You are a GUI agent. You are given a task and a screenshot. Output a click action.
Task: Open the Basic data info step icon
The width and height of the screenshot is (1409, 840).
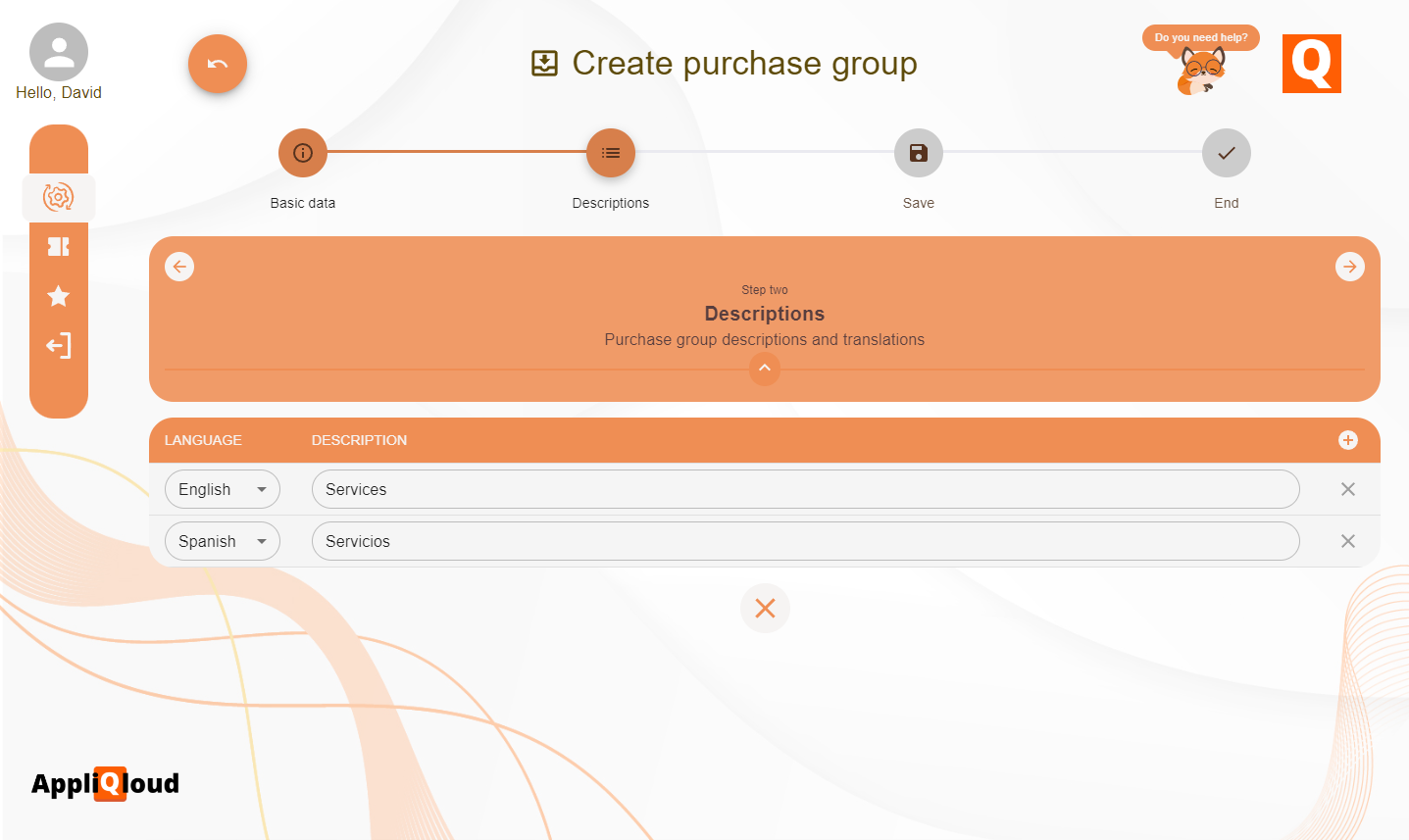302,153
